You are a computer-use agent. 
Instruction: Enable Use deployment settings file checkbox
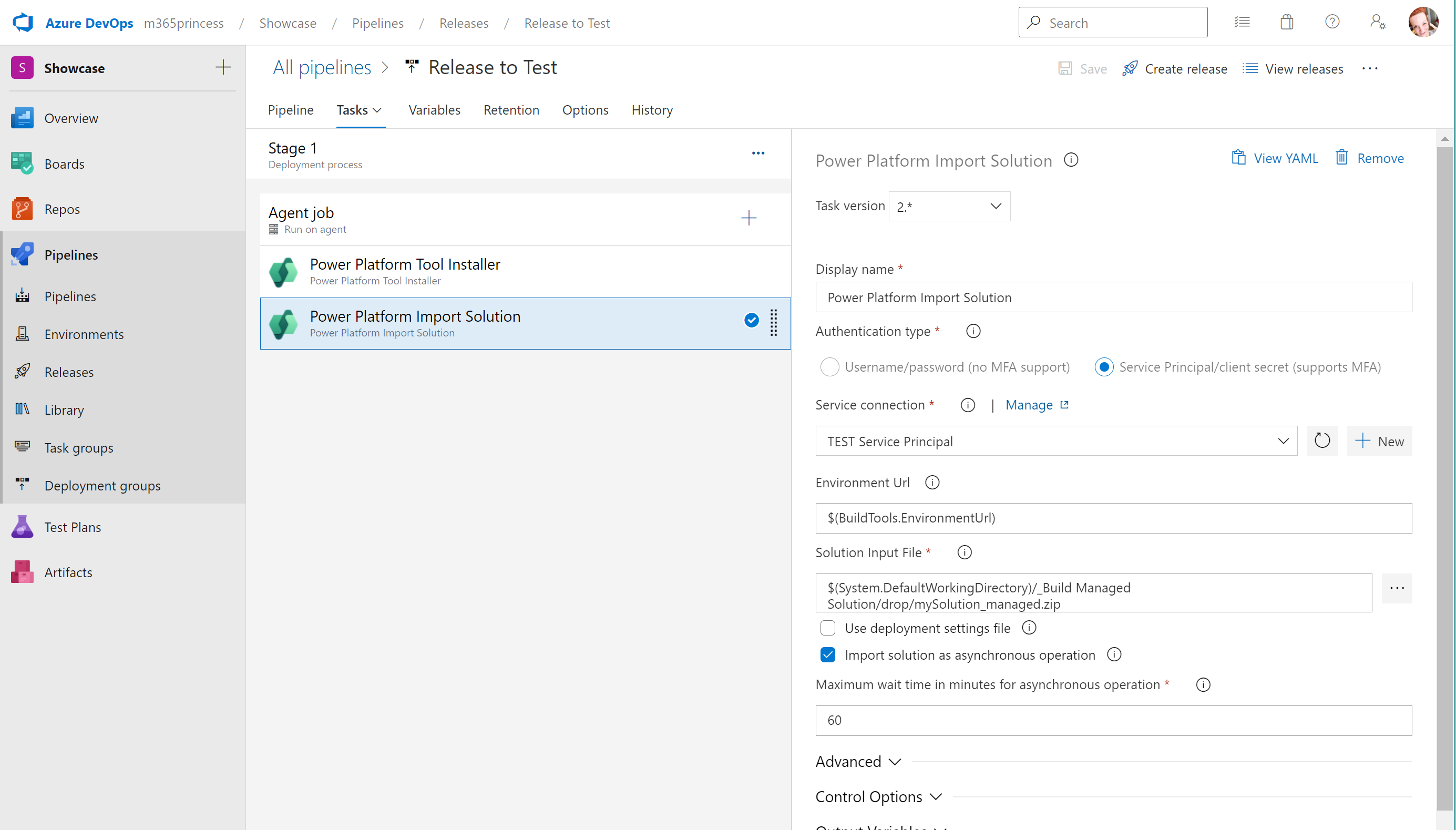[x=828, y=628]
